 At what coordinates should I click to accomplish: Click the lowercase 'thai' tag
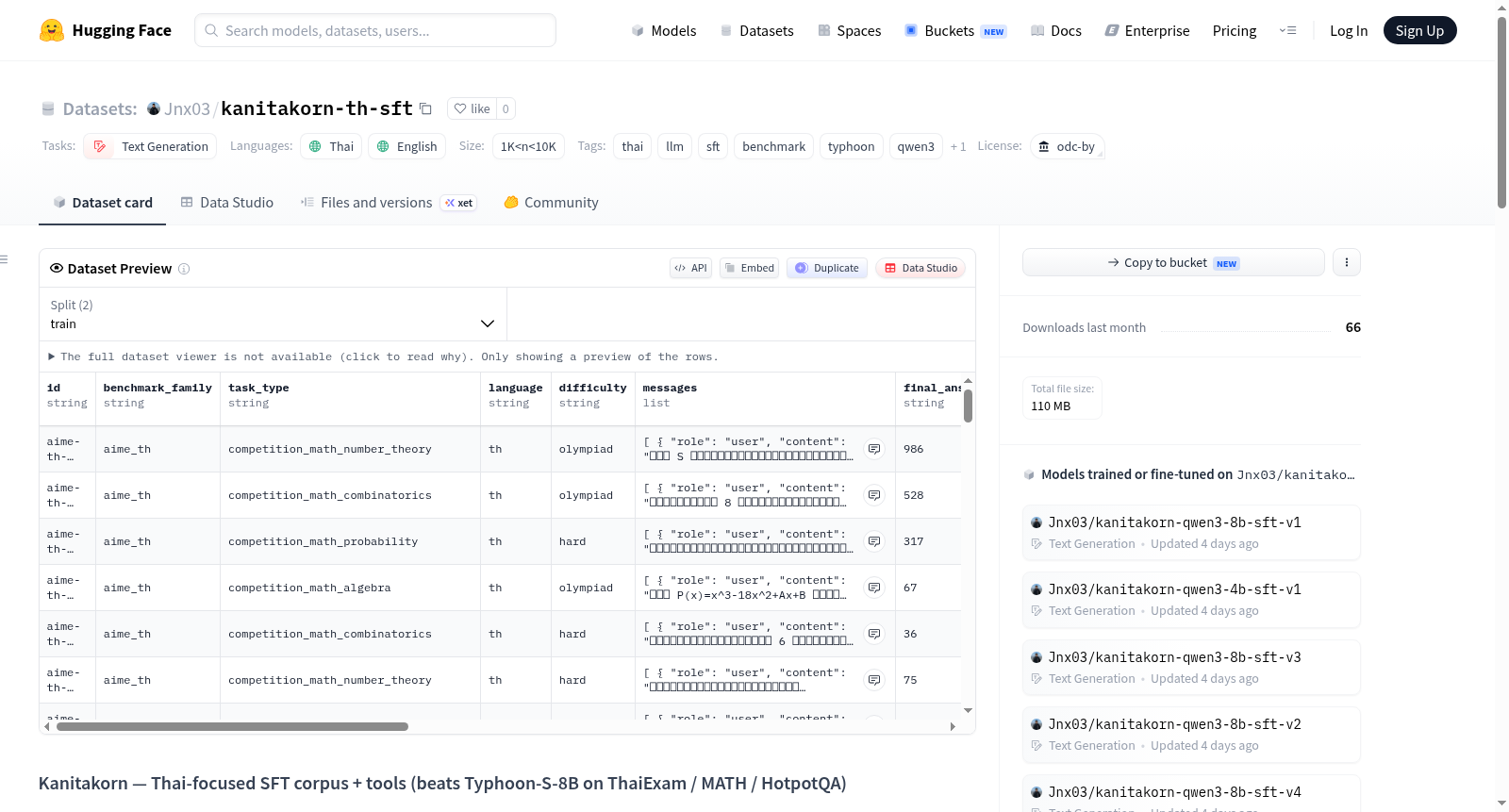pos(633,146)
